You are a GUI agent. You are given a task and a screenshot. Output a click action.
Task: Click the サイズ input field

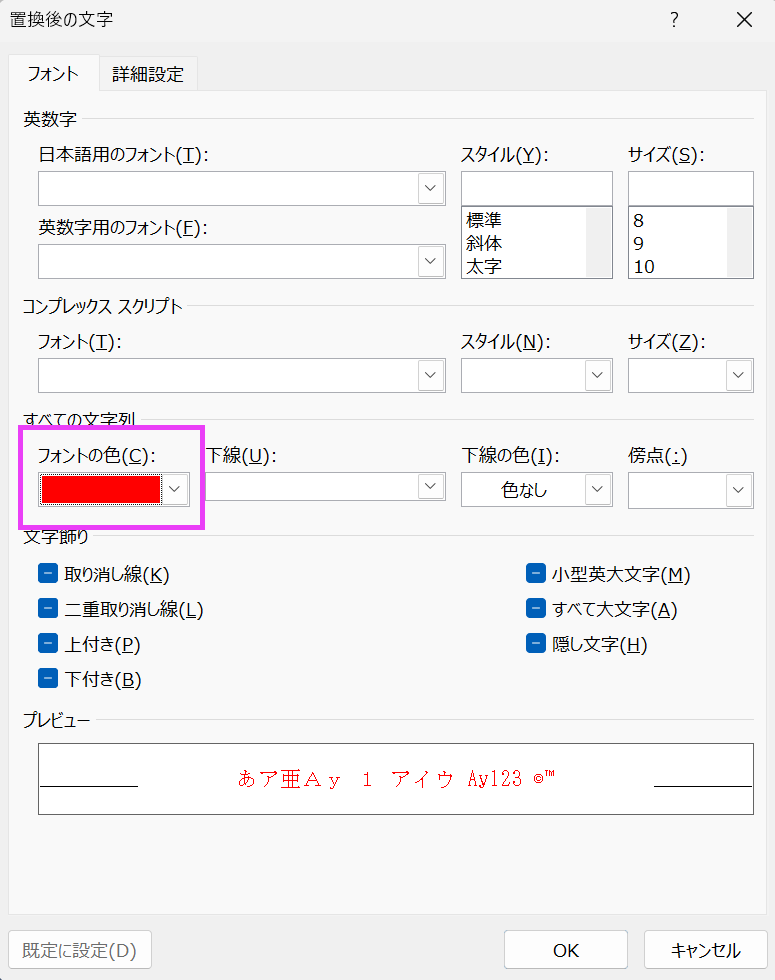tap(690, 188)
